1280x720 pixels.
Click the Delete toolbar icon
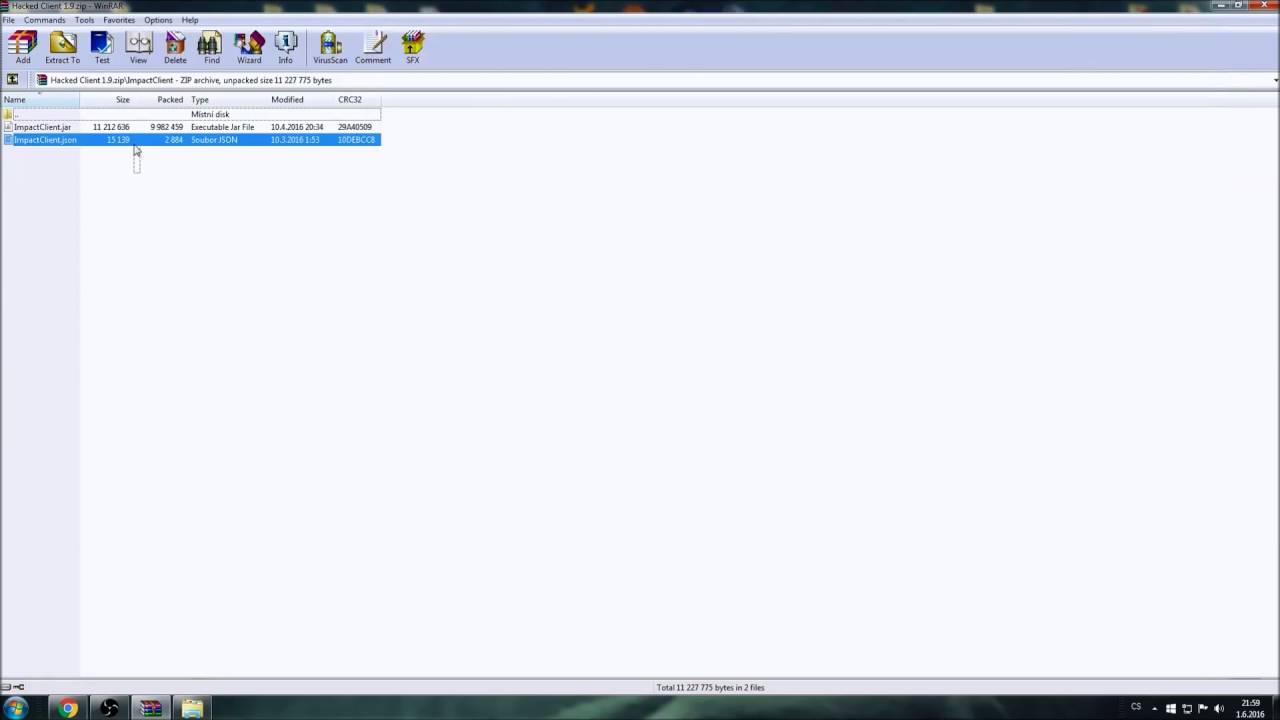click(175, 47)
